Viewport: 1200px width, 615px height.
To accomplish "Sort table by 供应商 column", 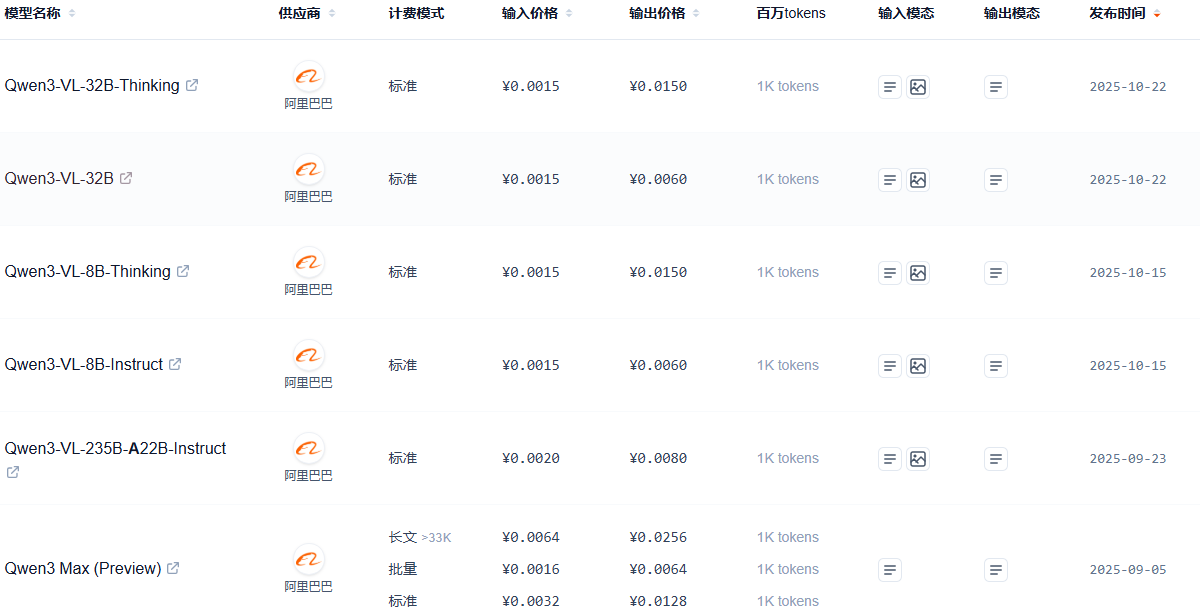I will (x=332, y=14).
